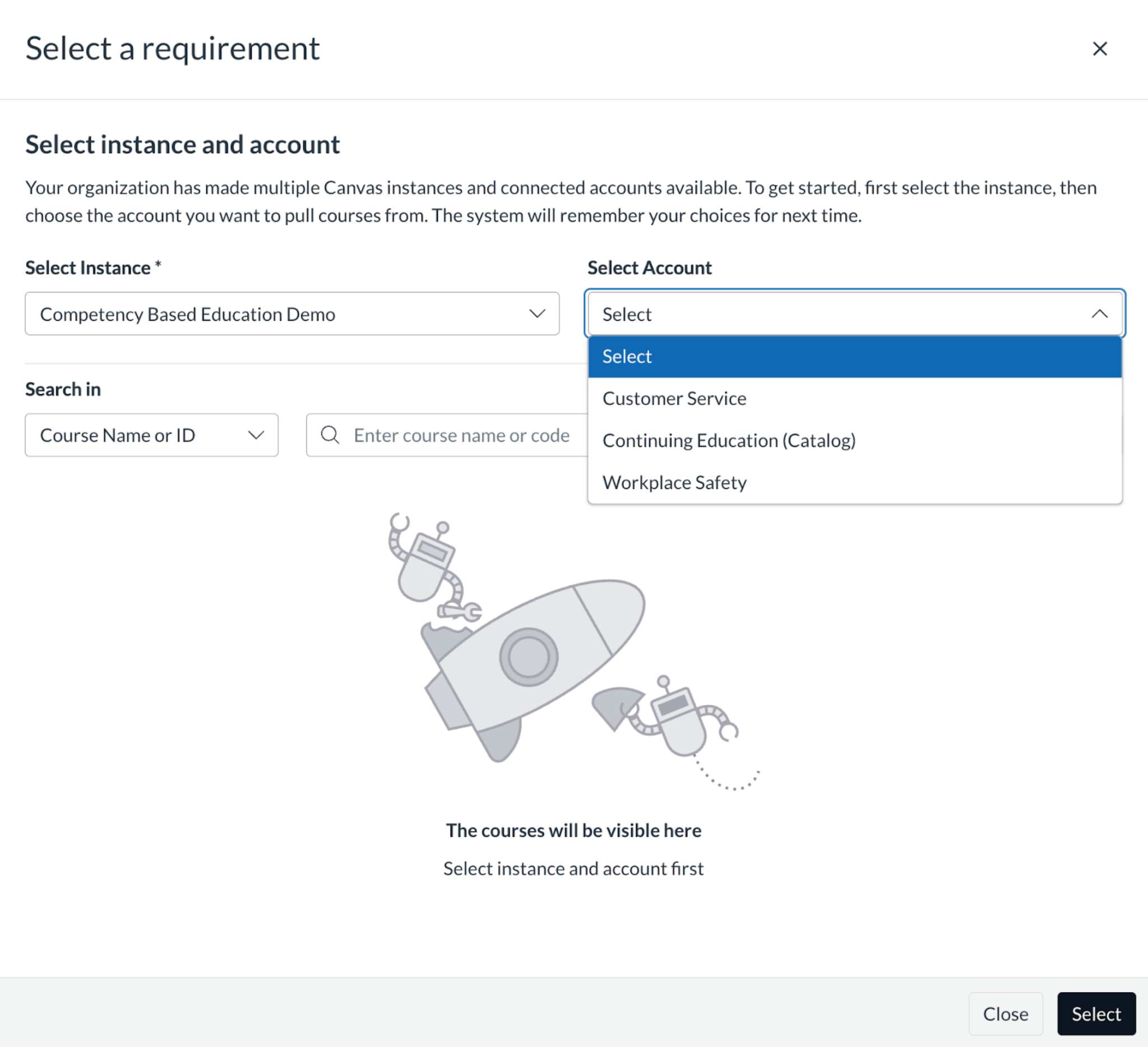Click the search magnifier icon
Viewport: 1148px width, 1047px height.
(x=330, y=435)
